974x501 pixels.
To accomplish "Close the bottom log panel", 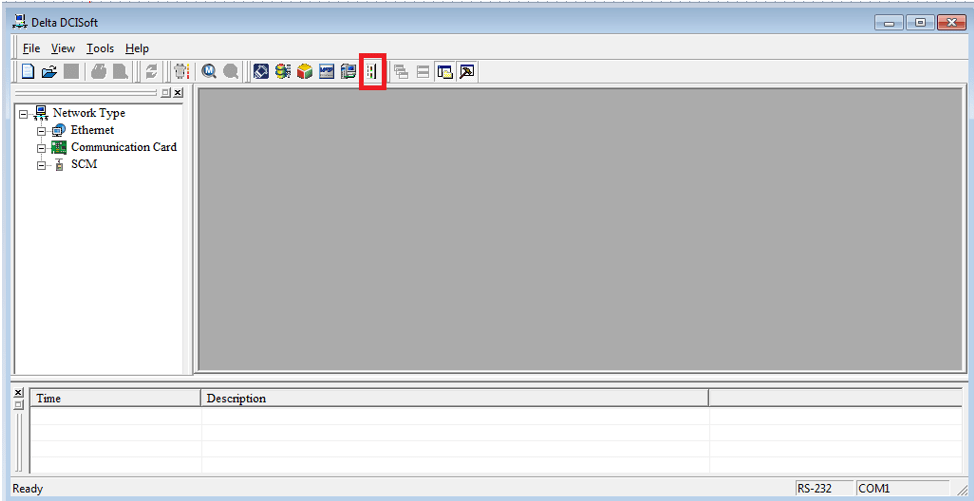I will coord(18,392).
